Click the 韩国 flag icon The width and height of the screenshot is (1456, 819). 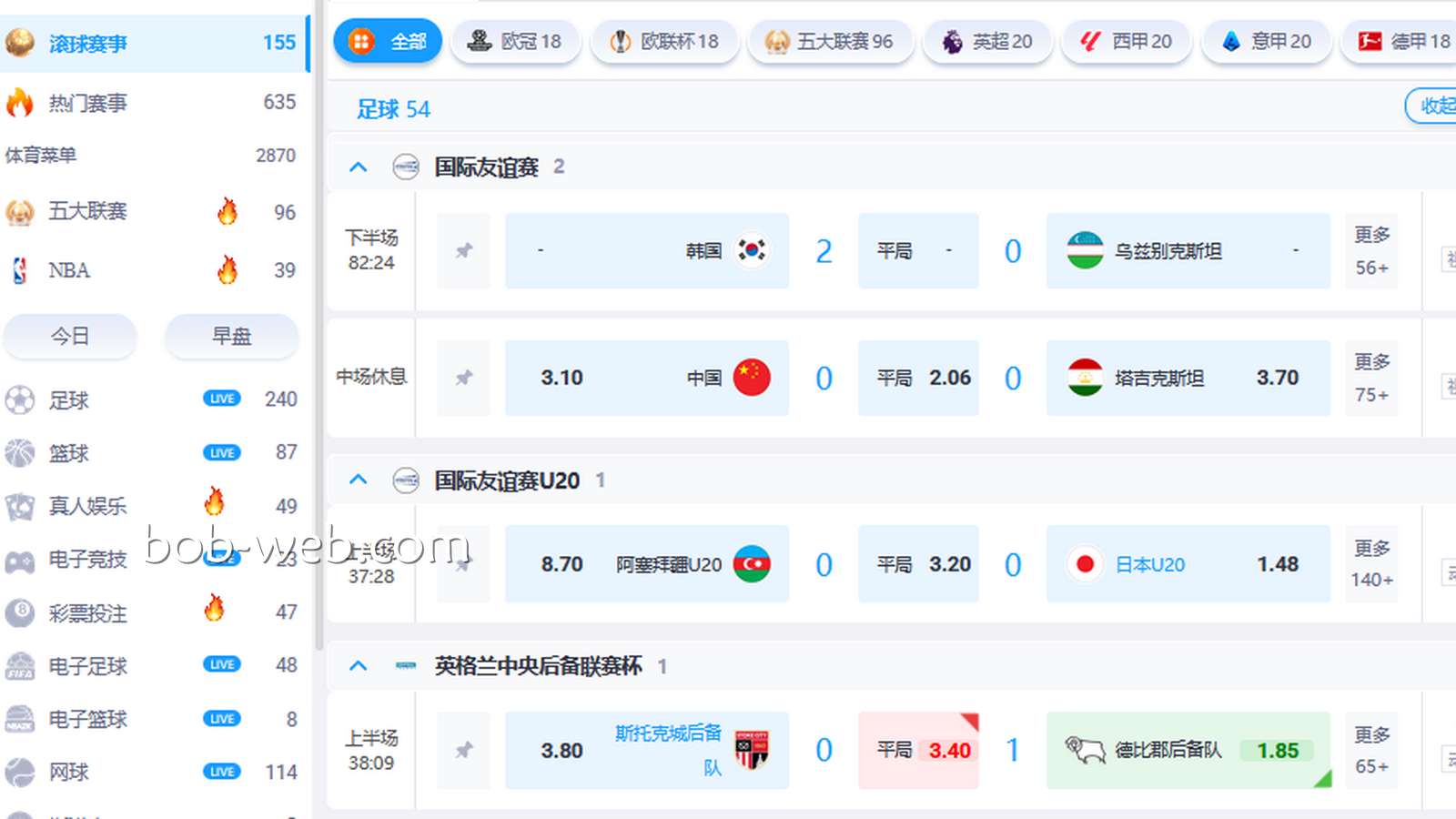click(752, 250)
